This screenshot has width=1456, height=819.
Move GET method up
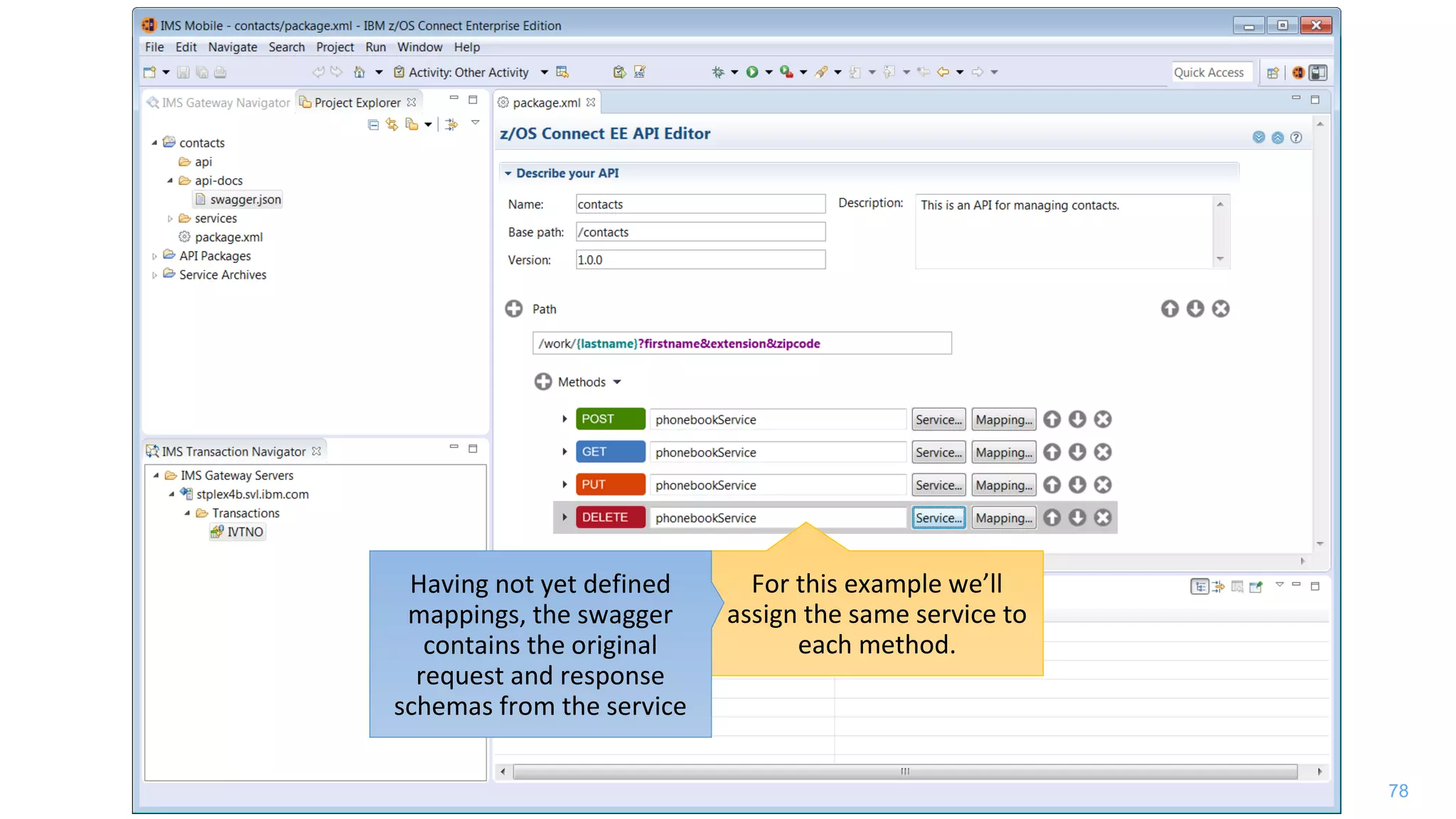coord(1051,452)
